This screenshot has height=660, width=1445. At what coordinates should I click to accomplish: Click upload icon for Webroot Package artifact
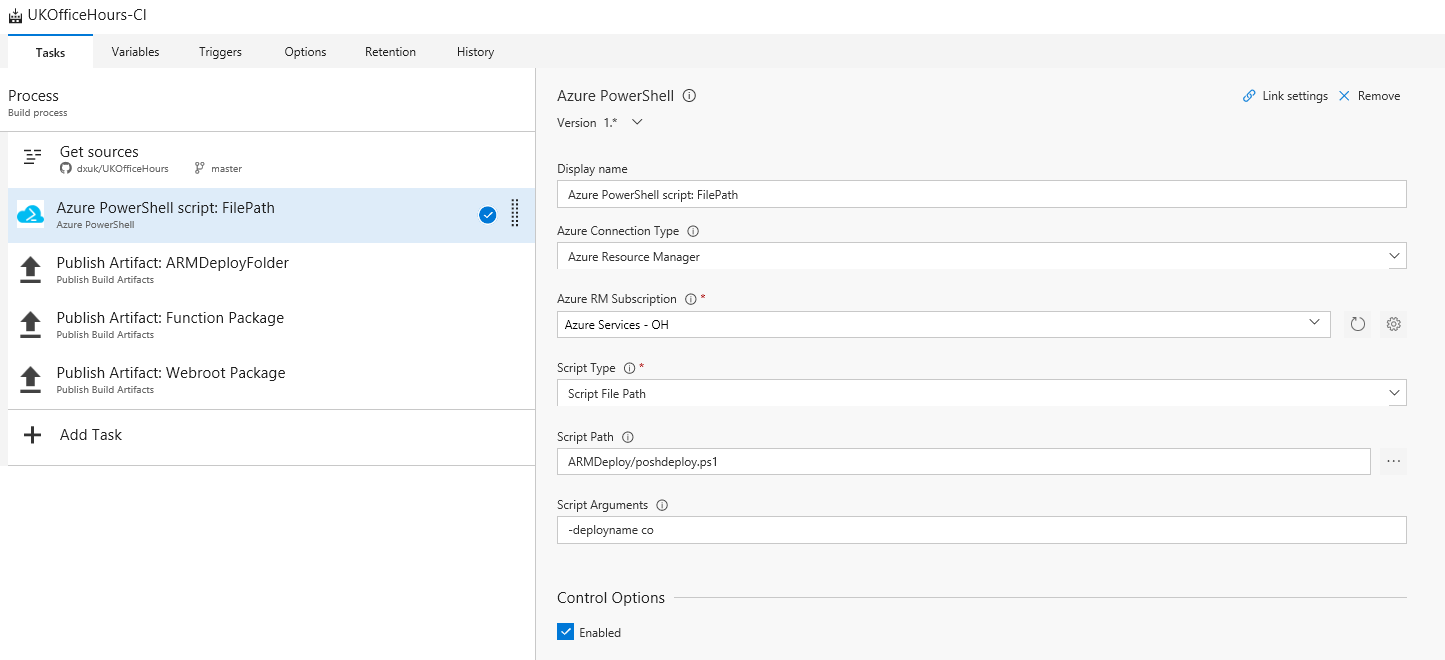pos(31,380)
